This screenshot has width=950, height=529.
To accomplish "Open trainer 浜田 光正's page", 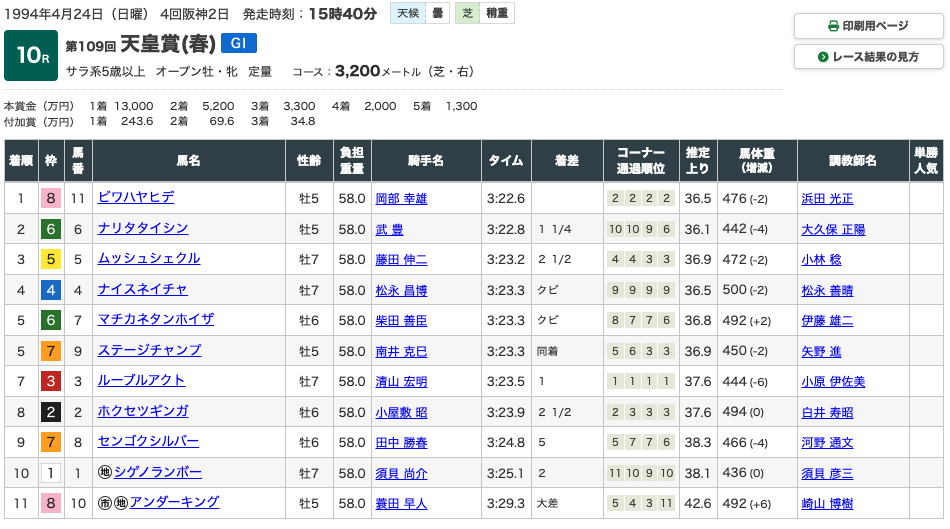I will click(x=827, y=198).
